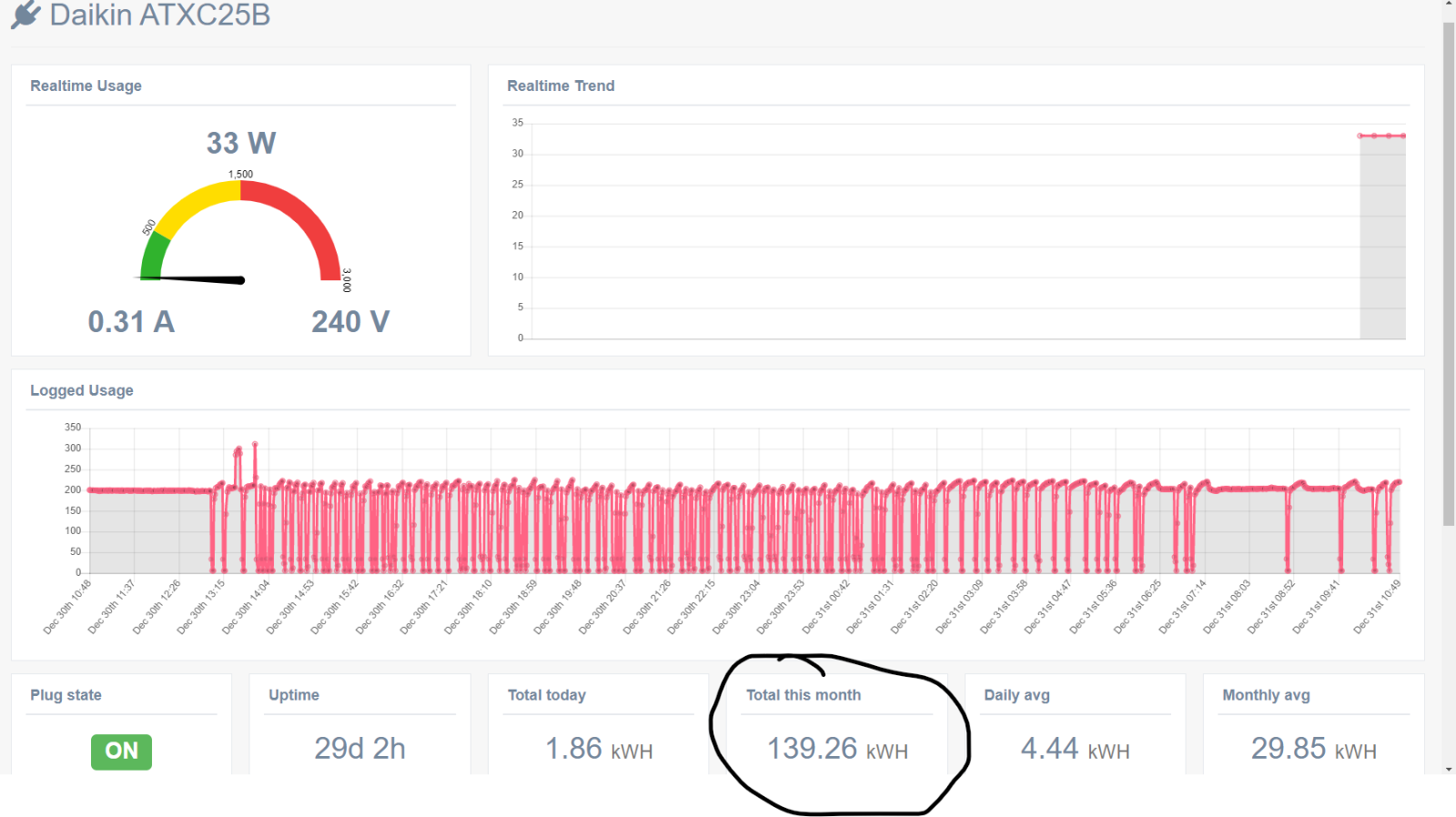Click the 0.31 A current value

(x=131, y=321)
